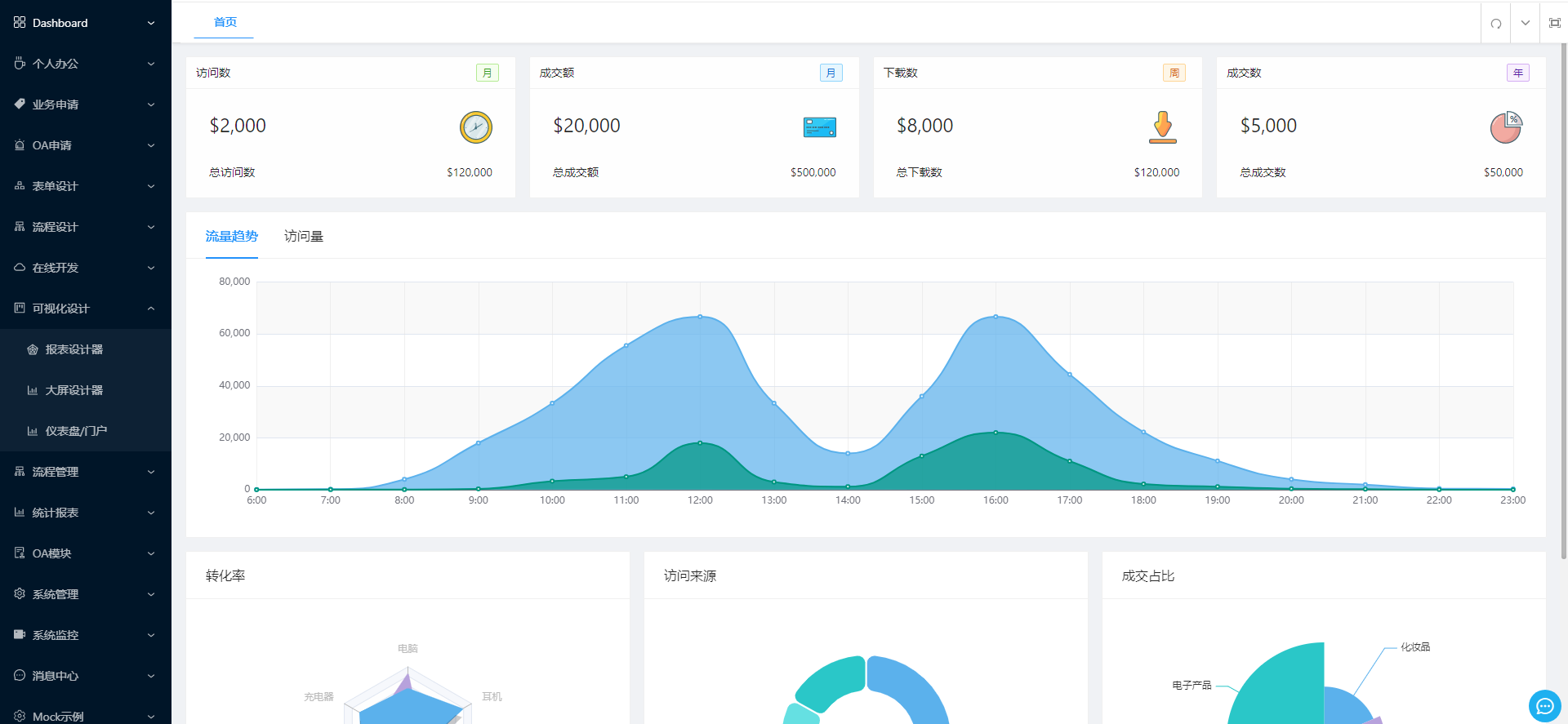Click the 系统管理 gear icon
Screen dimensions: 1568x724
coord(20,593)
